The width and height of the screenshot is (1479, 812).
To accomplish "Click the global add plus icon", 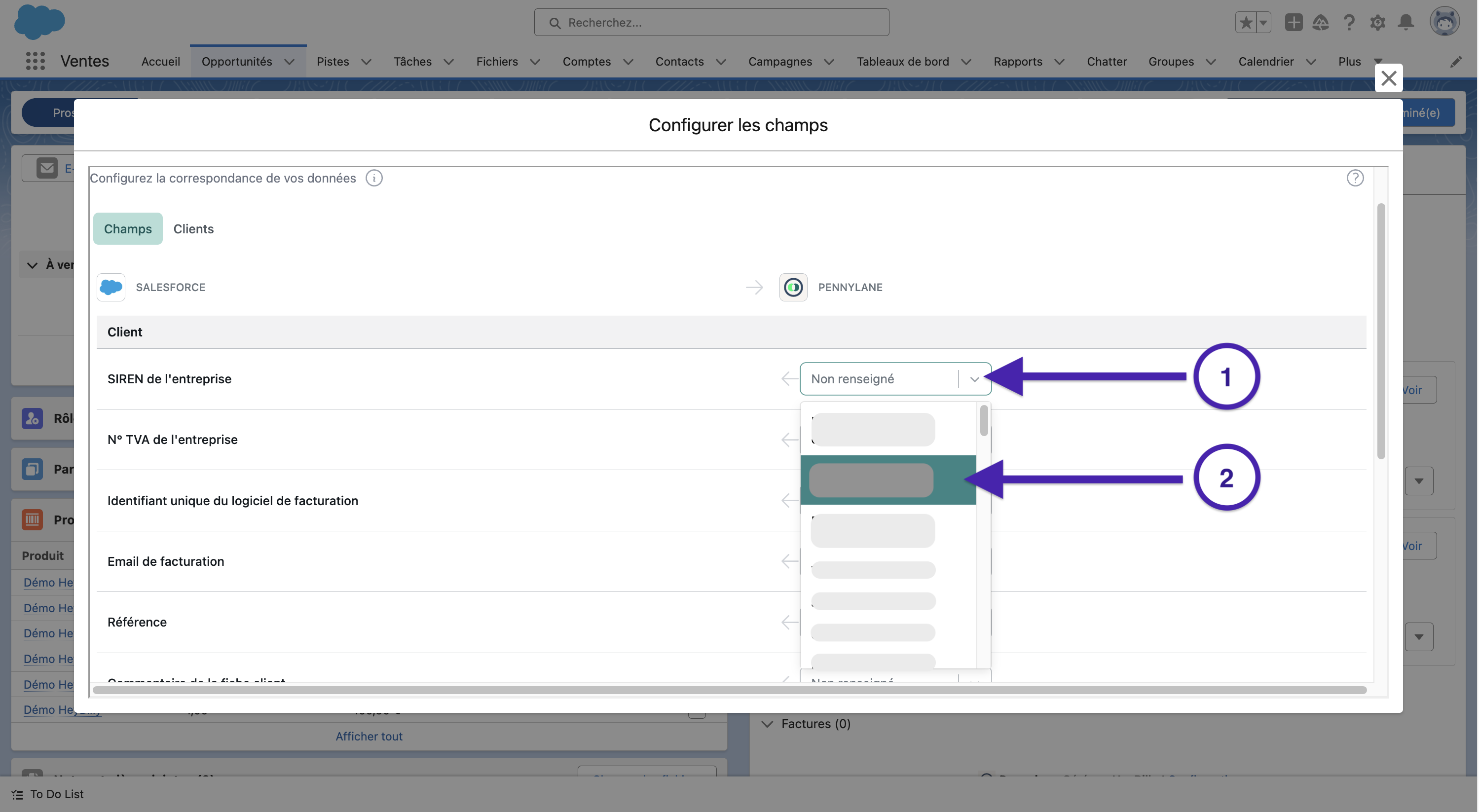I will pyautogui.click(x=1293, y=22).
